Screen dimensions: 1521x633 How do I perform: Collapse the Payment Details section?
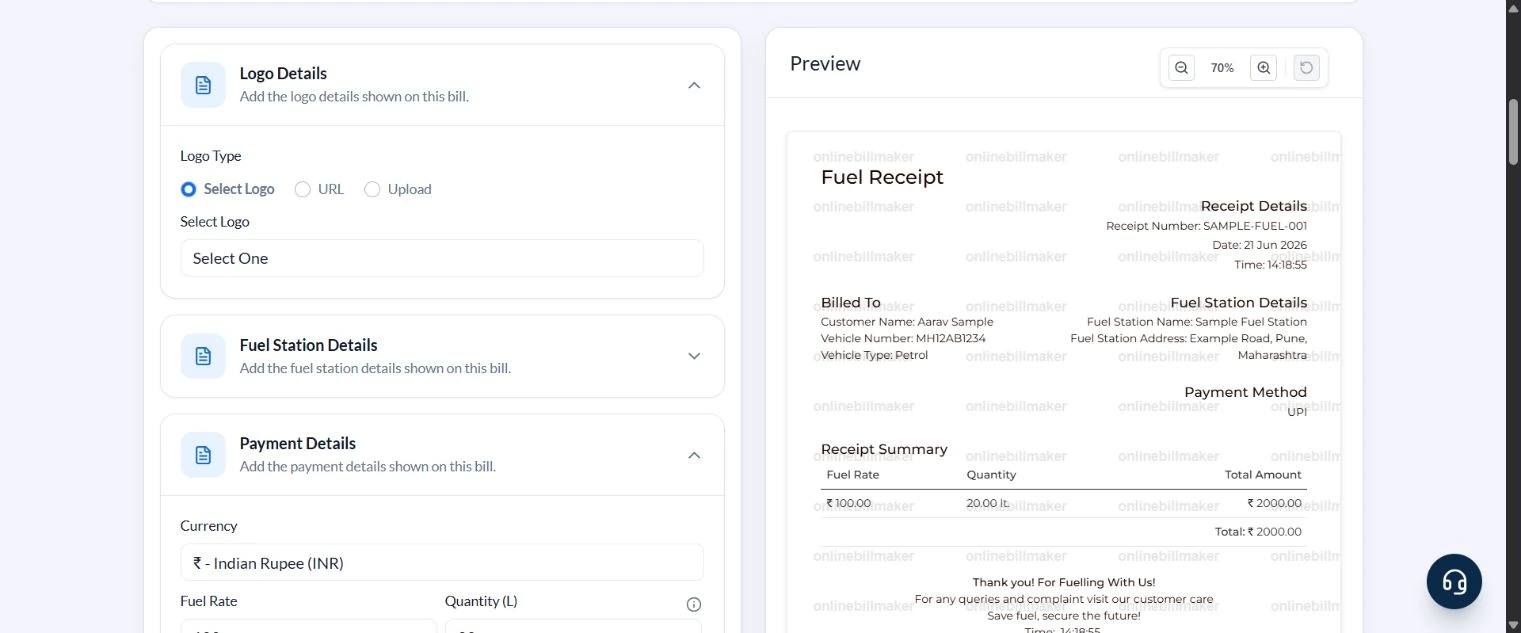coord(694,455)
